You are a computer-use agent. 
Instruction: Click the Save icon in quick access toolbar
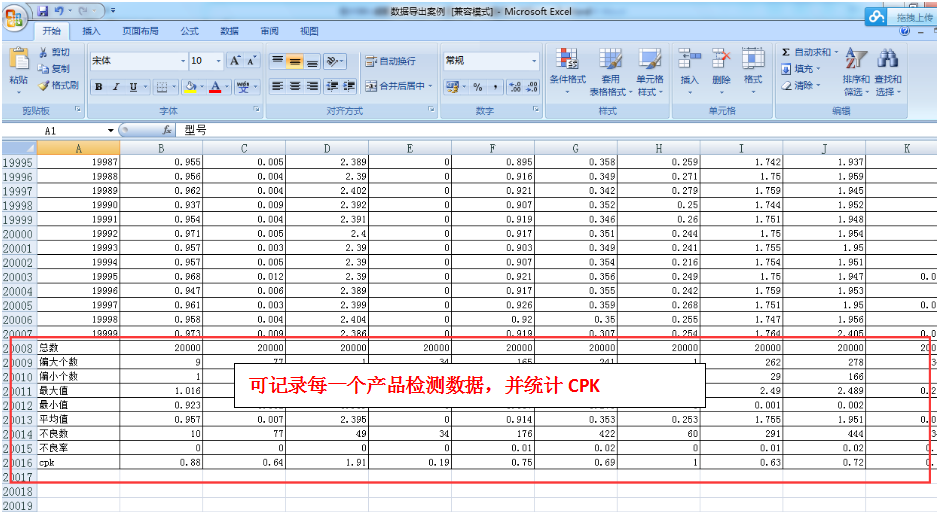pos(42,11)
